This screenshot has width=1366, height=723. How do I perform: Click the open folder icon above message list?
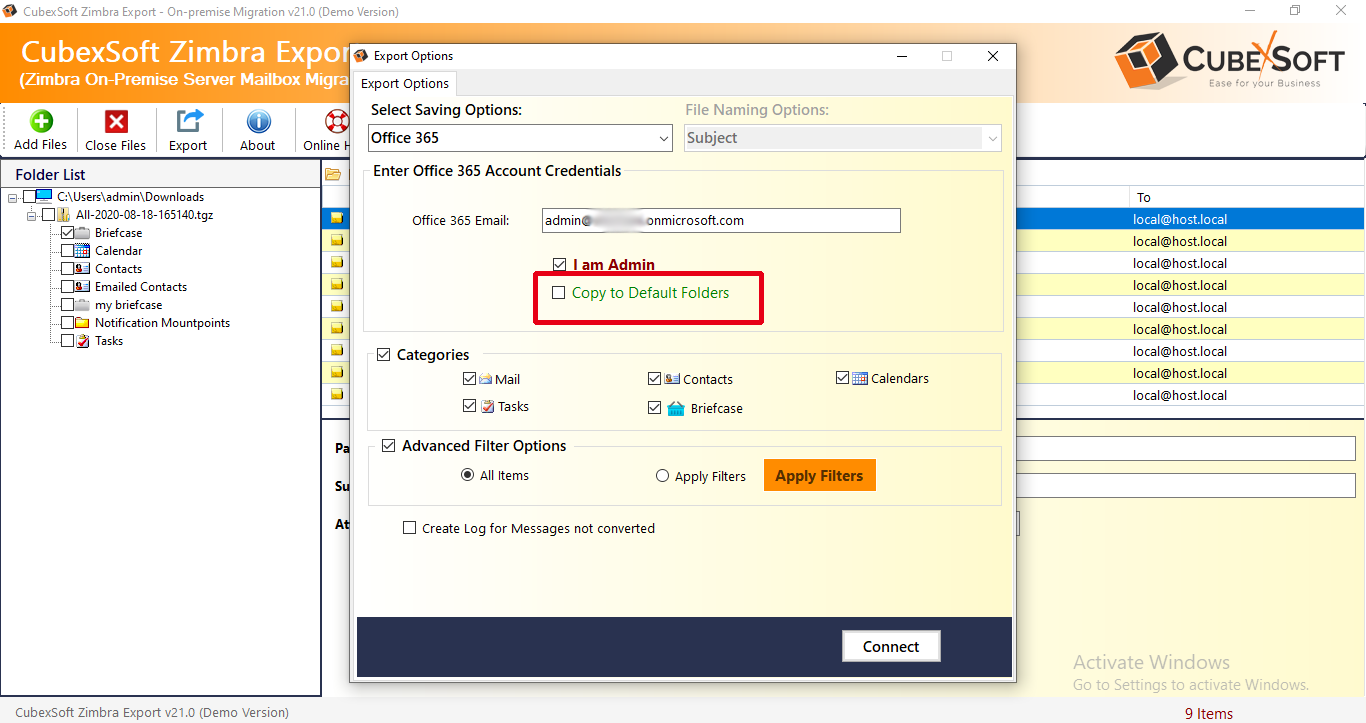click(x=333, y=175)
